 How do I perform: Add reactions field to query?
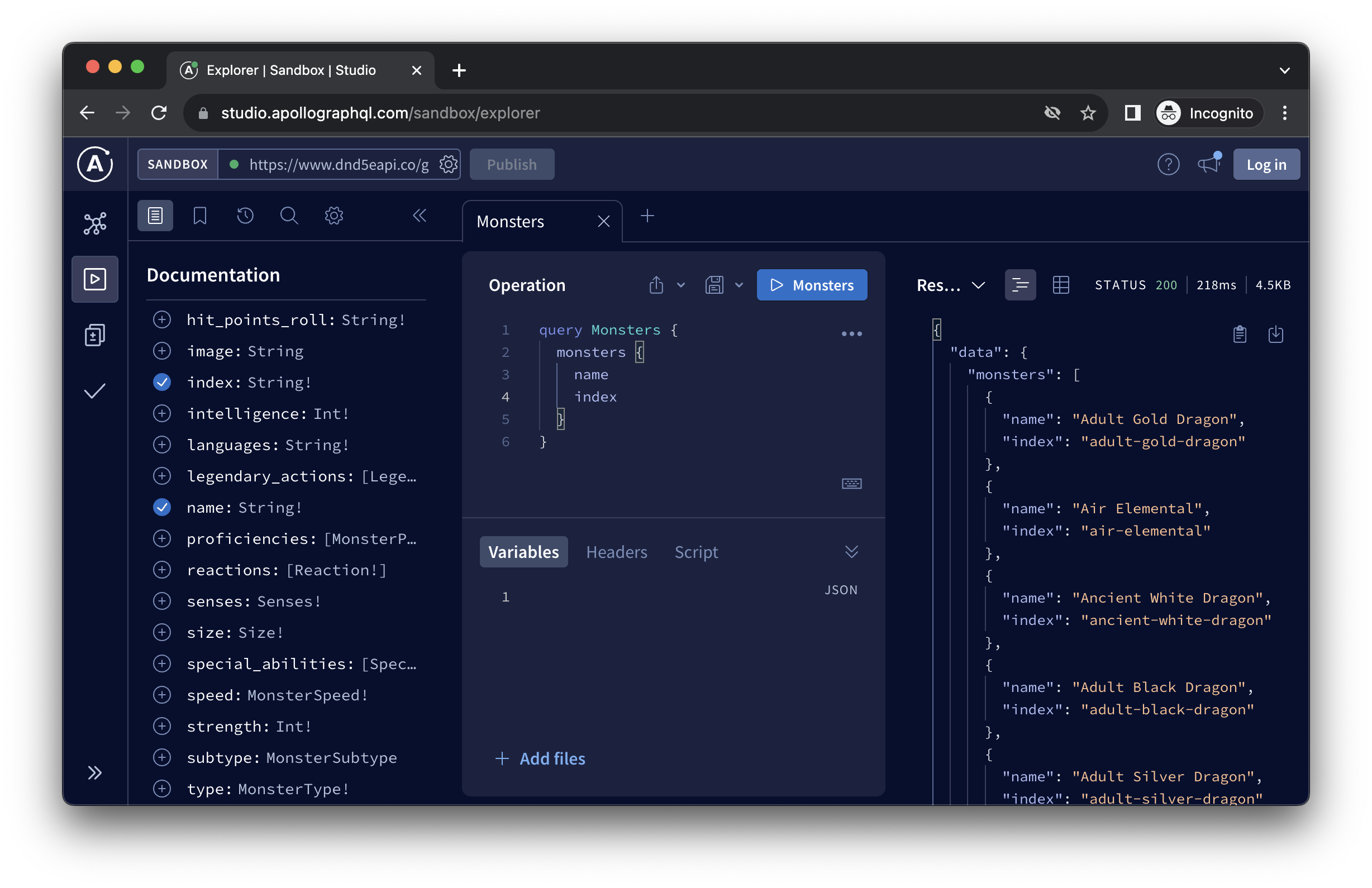pyautogui.click(x=162, y=570)
